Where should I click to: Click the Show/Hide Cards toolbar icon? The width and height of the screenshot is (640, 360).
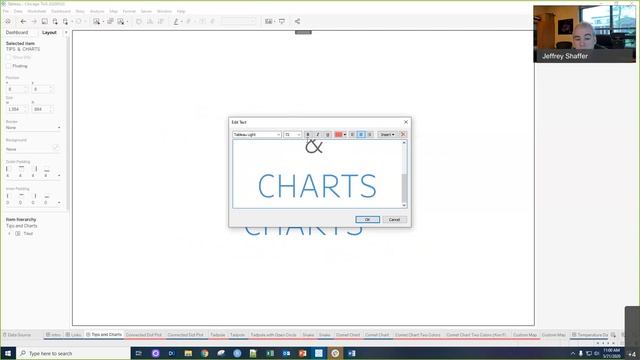(x=268, y=21)
